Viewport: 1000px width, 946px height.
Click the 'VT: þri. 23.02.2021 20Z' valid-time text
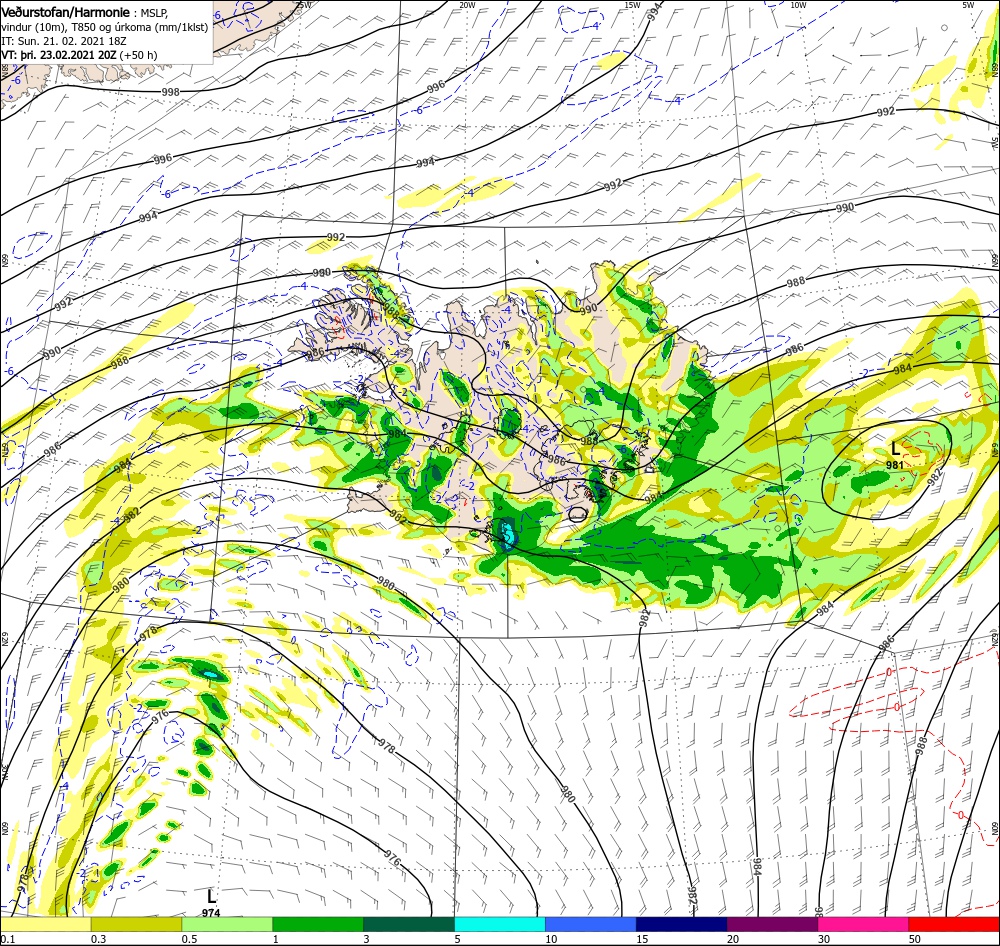click(59, 55)
